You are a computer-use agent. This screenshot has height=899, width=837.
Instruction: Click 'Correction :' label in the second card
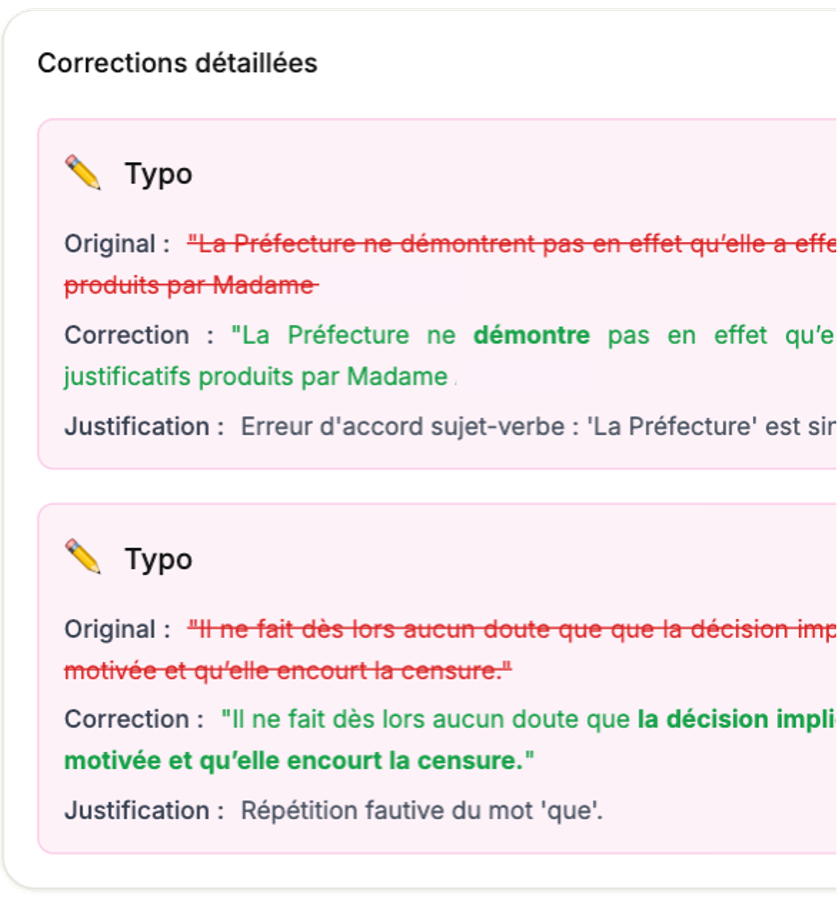click(127, 720)
